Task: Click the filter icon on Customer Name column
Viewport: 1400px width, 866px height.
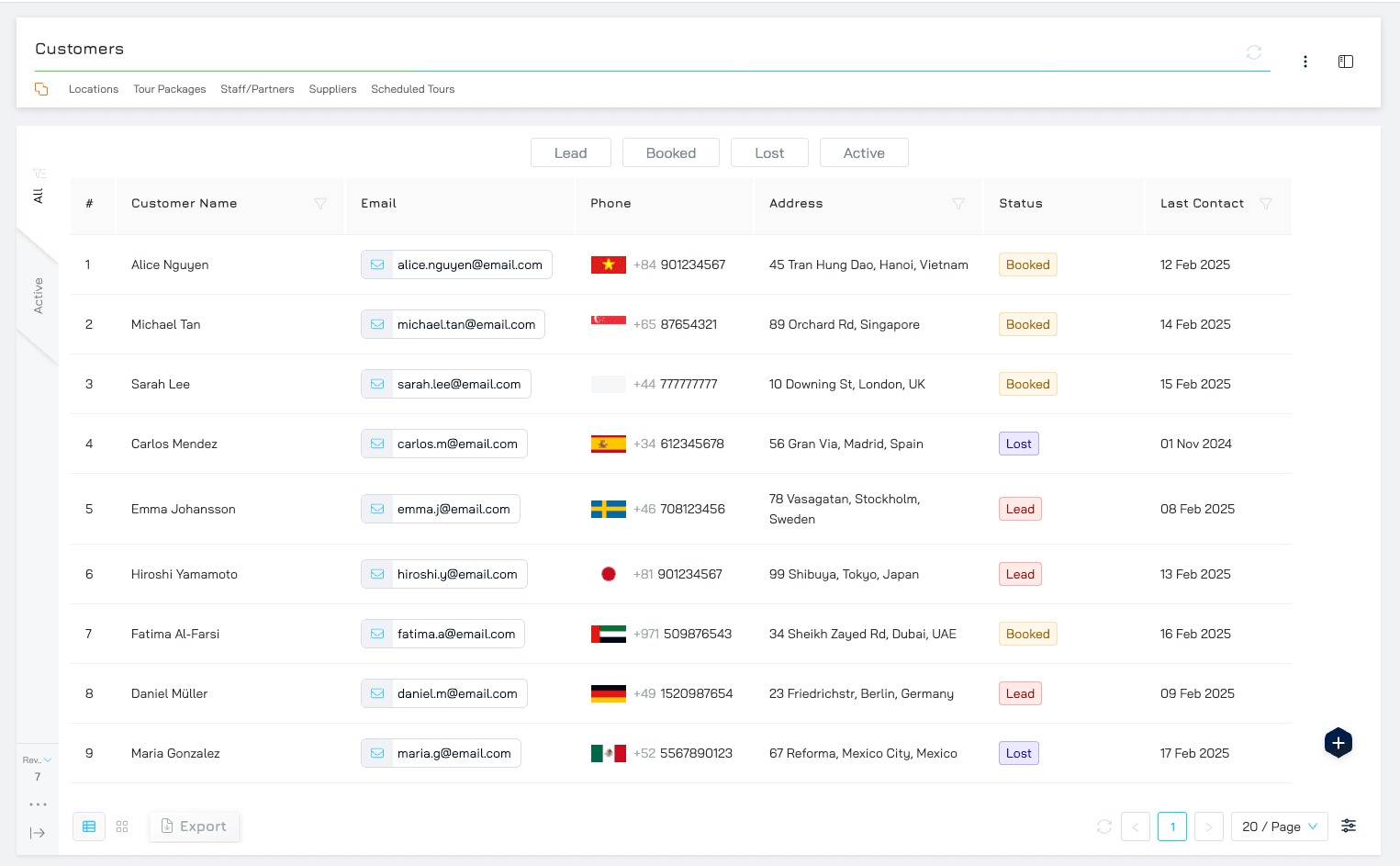Action: click(x=320, y=204)
